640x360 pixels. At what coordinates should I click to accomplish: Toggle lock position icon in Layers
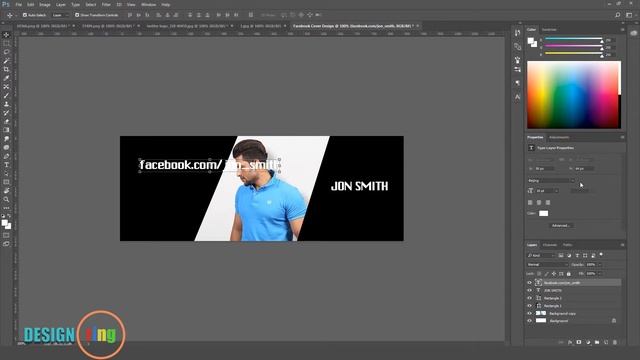(554, 274)
